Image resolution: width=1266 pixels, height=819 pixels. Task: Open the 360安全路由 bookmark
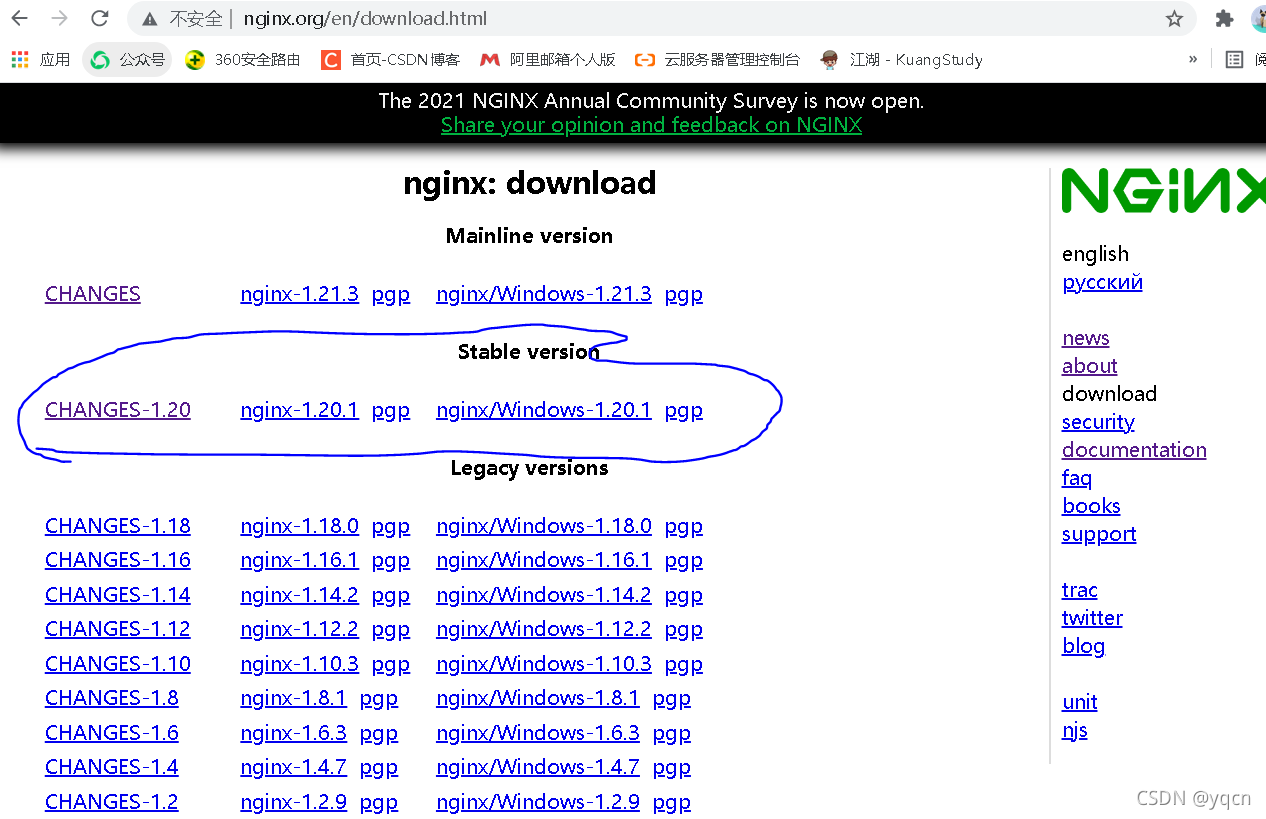tap(243, 60)
